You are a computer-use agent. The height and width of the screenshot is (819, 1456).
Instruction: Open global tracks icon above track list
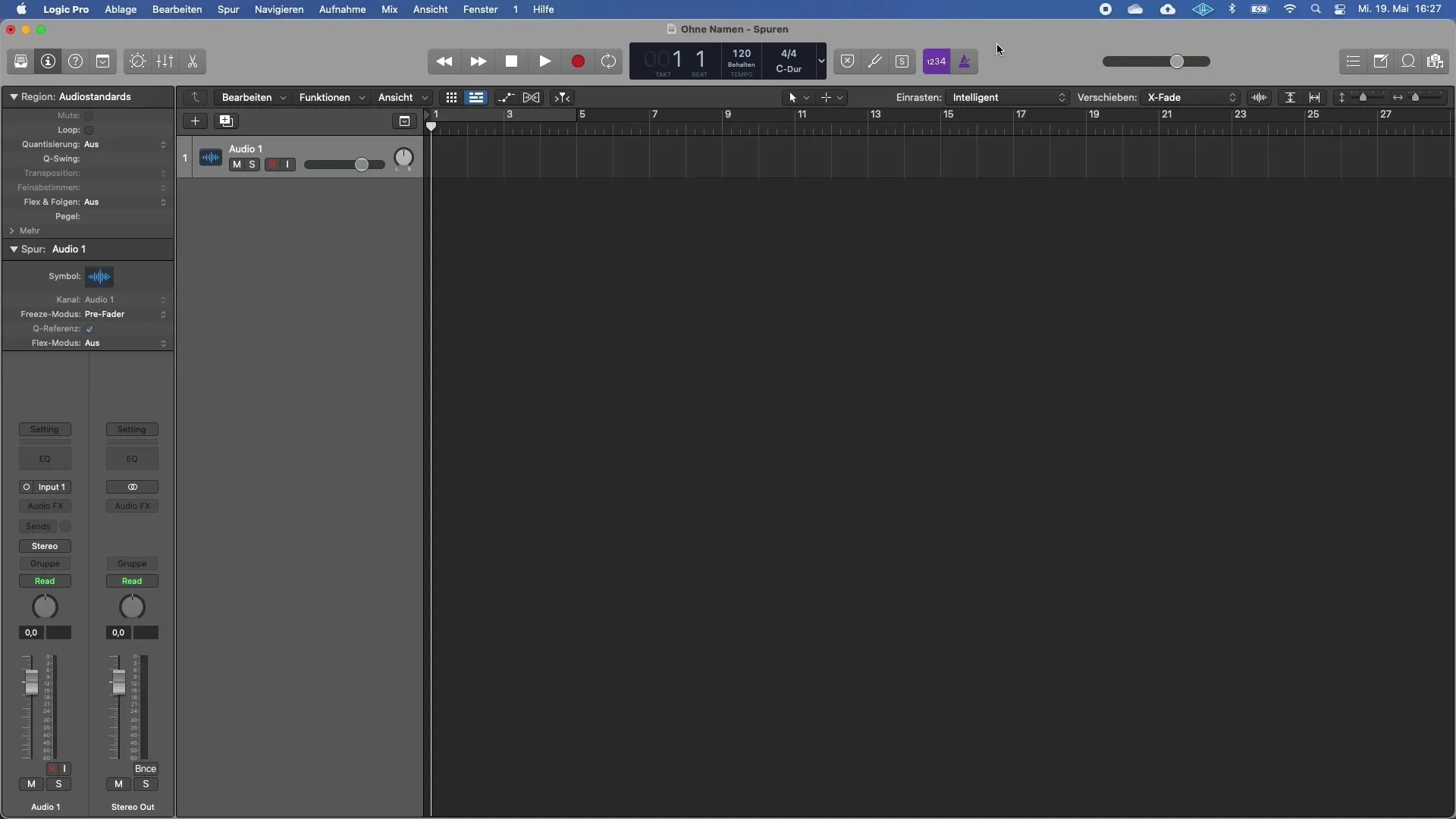coord(405,121)
